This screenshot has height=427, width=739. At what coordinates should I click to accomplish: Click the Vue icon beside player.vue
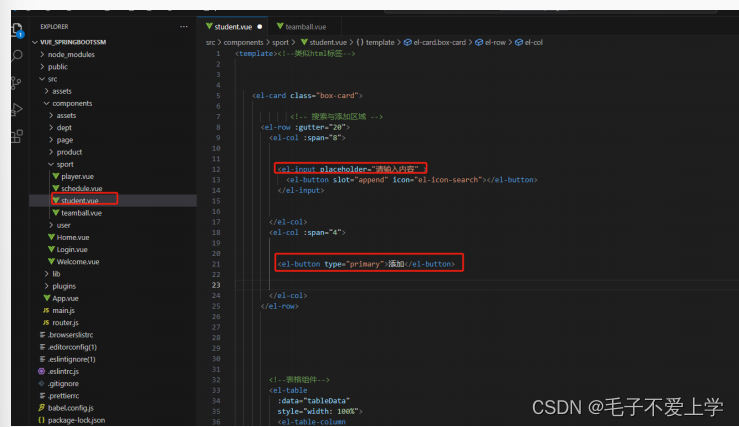click(56, 176)
